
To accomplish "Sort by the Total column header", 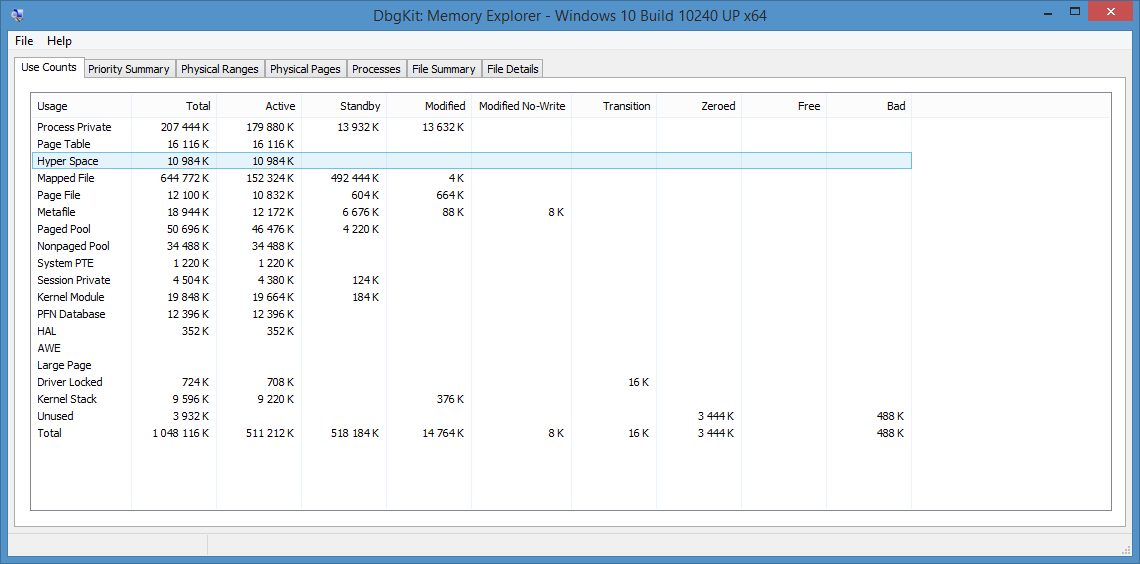I will point(174,106).
